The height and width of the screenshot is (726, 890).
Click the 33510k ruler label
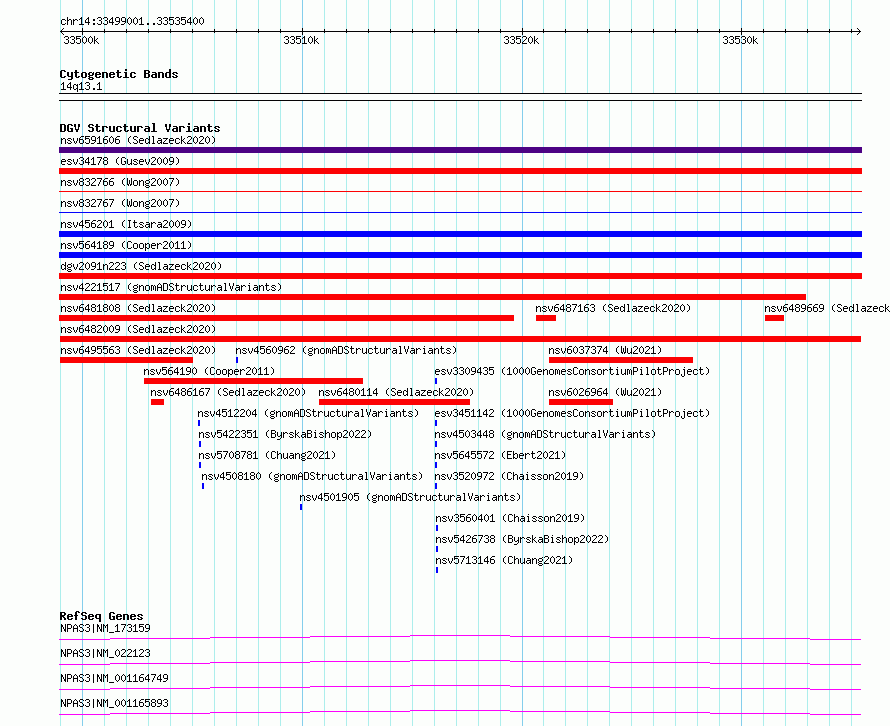coord(301,40)
